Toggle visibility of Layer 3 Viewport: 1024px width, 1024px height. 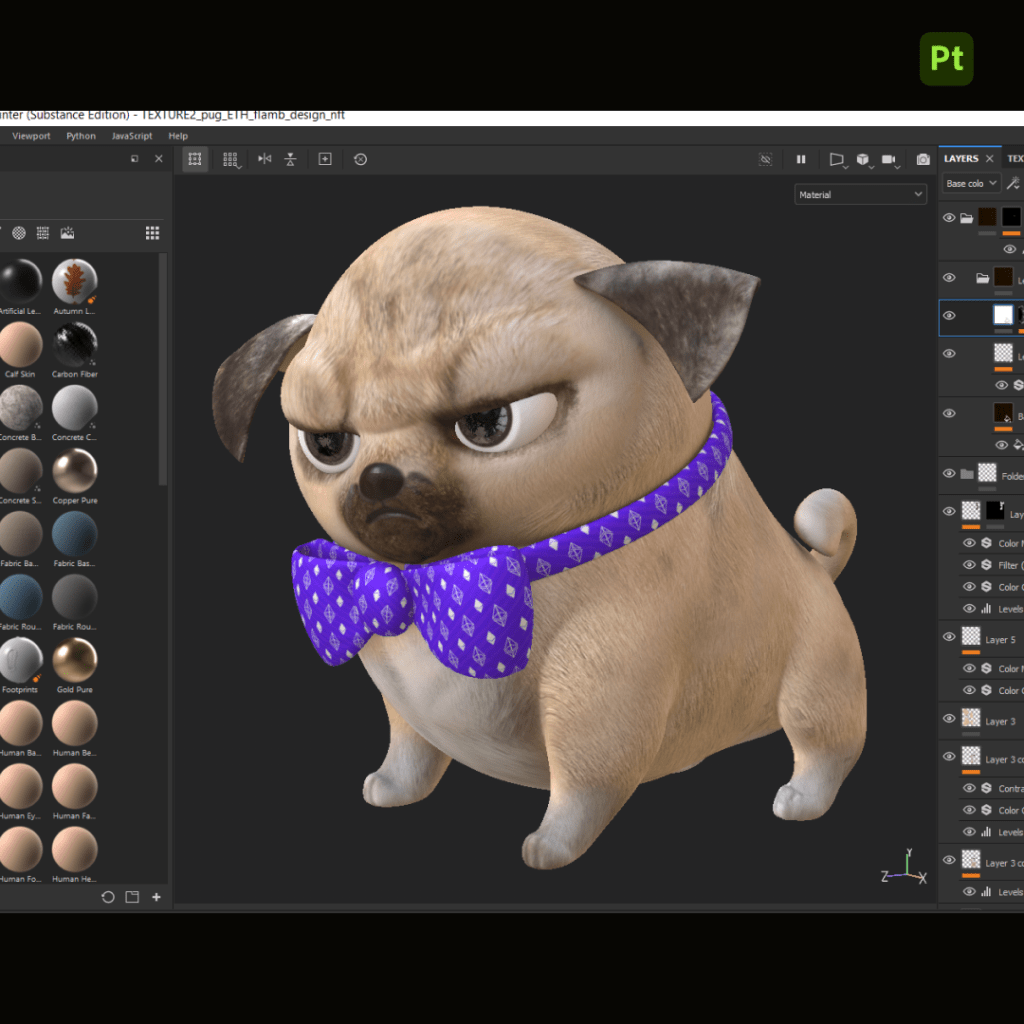coord(949,719)
